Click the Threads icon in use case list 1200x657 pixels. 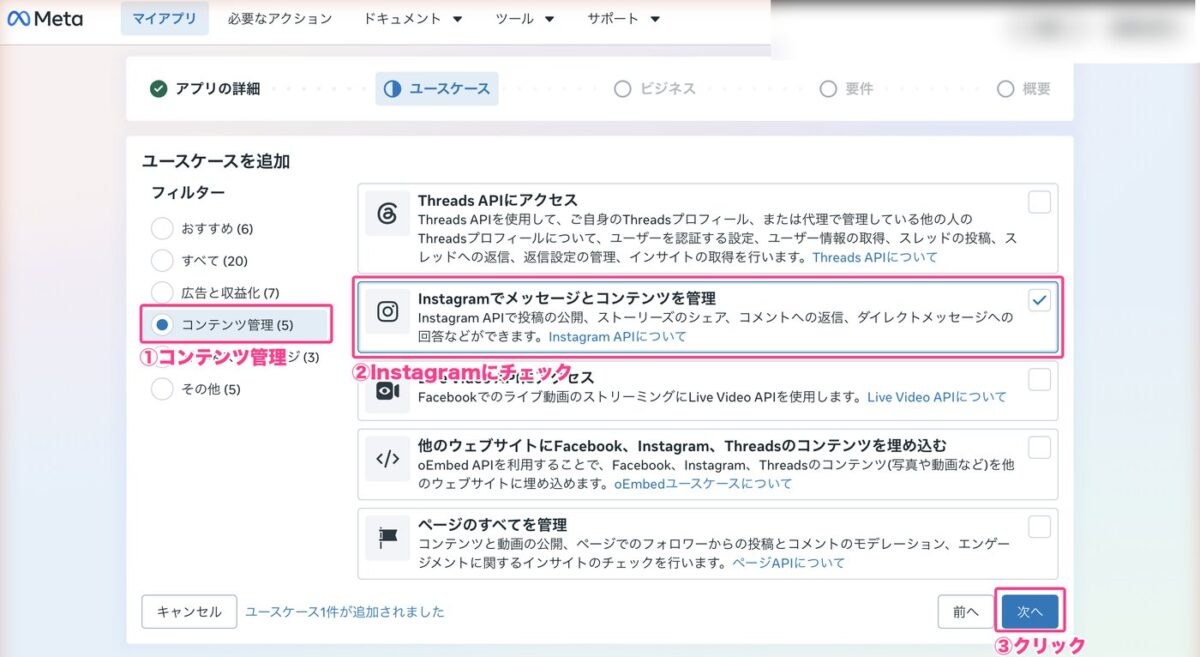pyautogui.click(x=388, y=214)
